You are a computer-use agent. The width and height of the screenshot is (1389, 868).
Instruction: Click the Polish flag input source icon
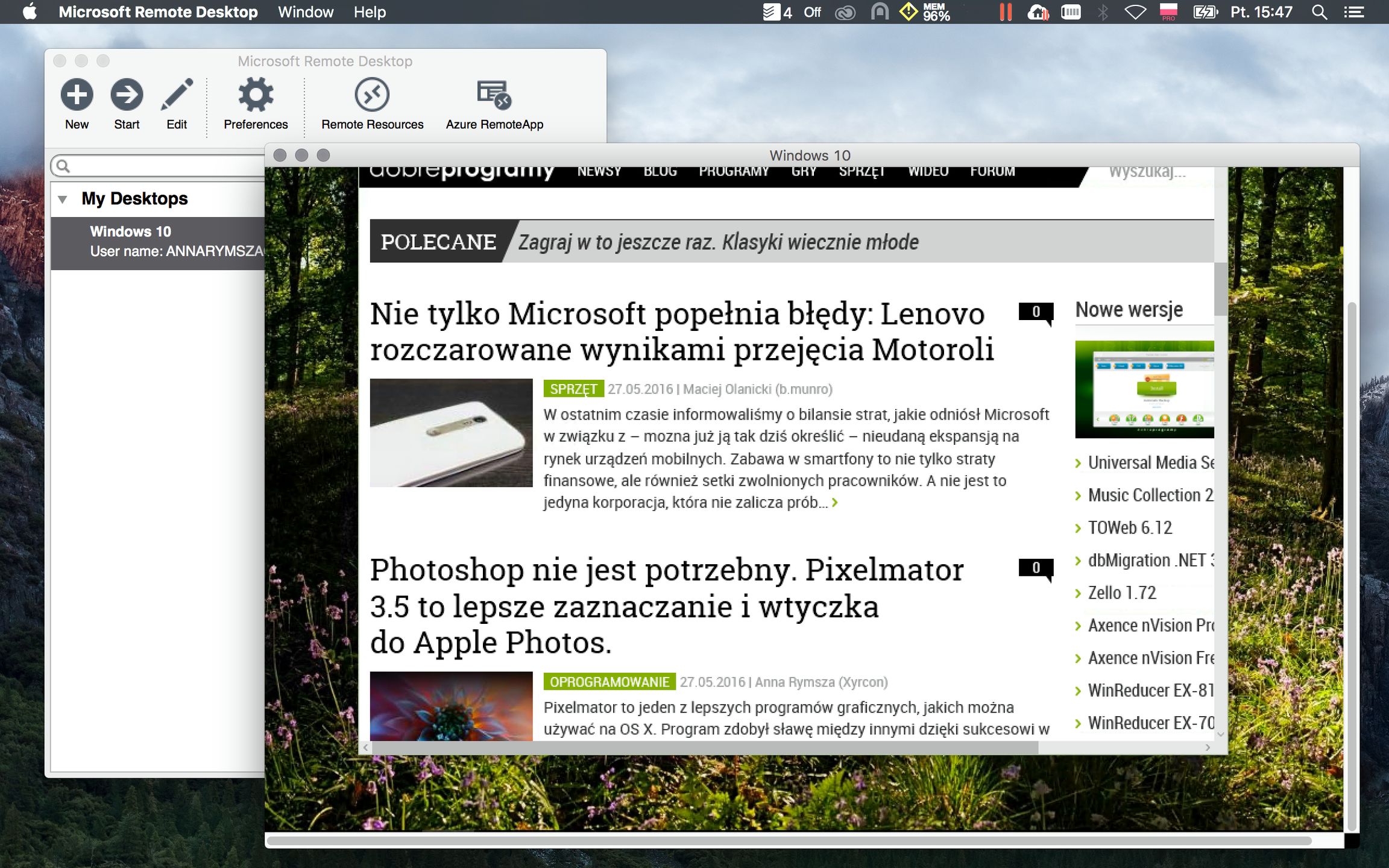[x=1168, y=12]
